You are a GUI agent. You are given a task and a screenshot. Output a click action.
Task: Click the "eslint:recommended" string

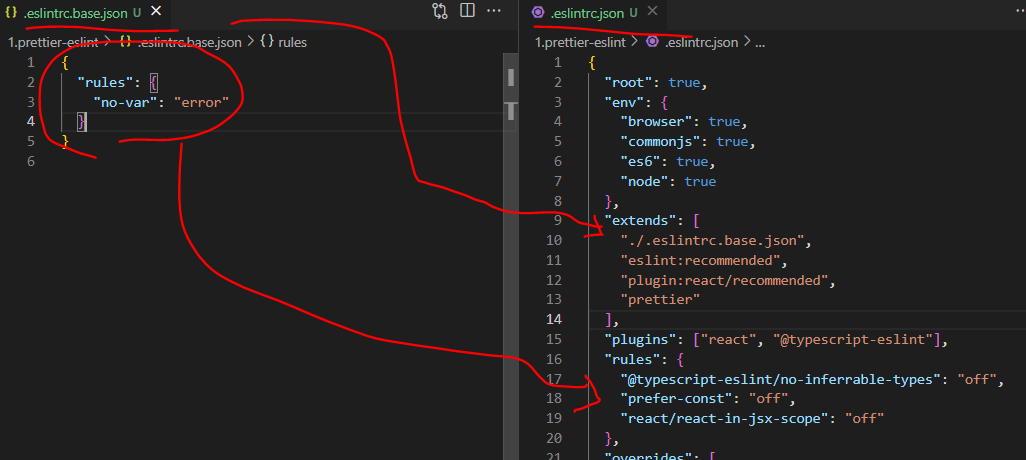click(700, 260)
